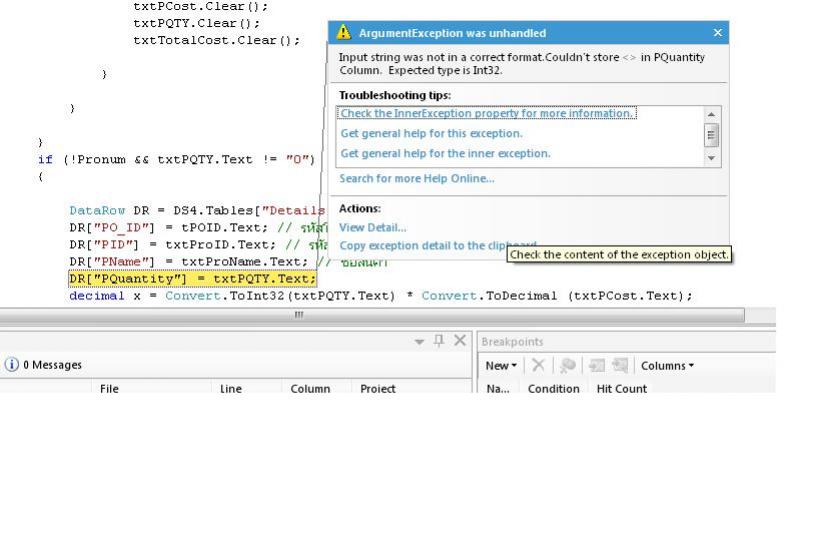This screenshot has height=550, width=815.
Task: Click the Breakpoints panel title
Action: [x=512, y=342]
